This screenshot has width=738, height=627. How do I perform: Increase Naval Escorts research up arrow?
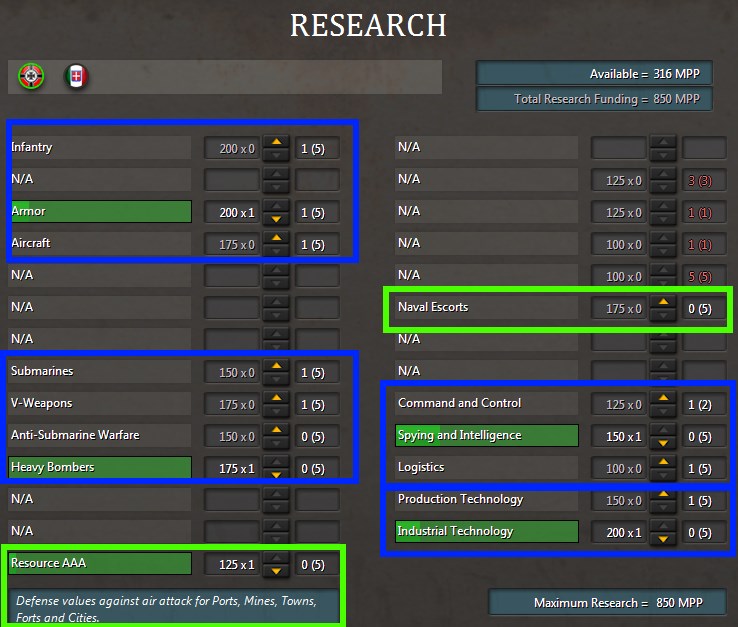(663, 302)
